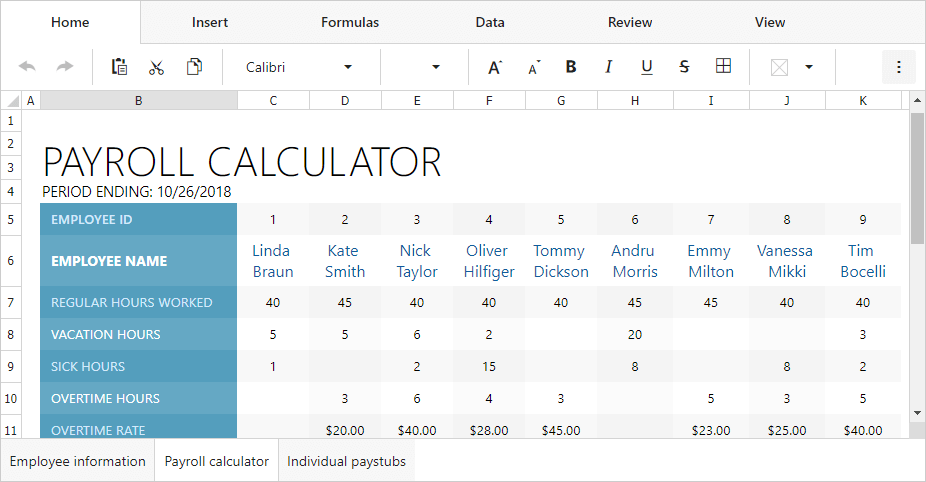The width and height of the screenshot is (926, 482).
Task: Switch to the Formulas ribbon tab
Action: [x=350, y=22]
